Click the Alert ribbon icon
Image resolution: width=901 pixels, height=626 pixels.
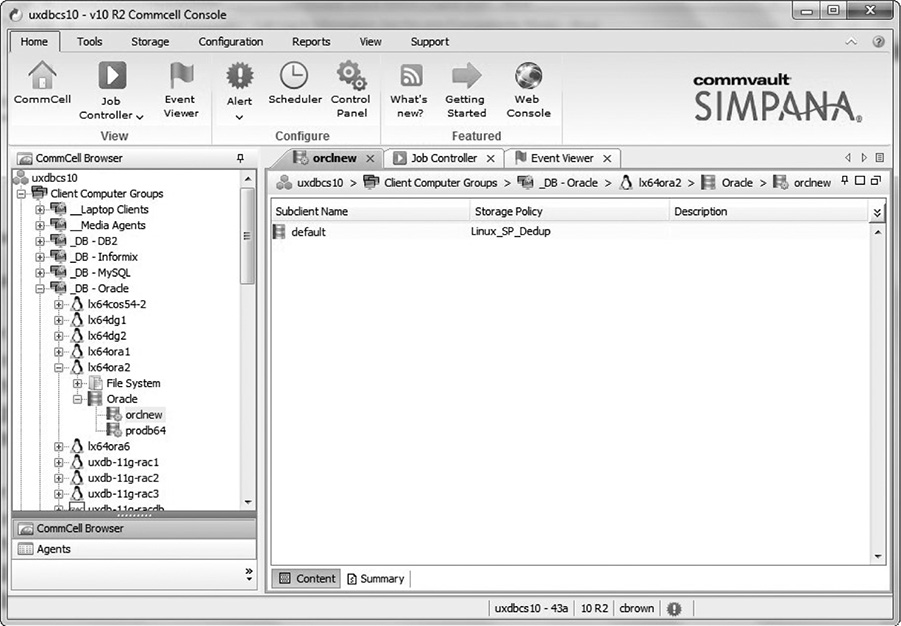(x=240, y=75)
